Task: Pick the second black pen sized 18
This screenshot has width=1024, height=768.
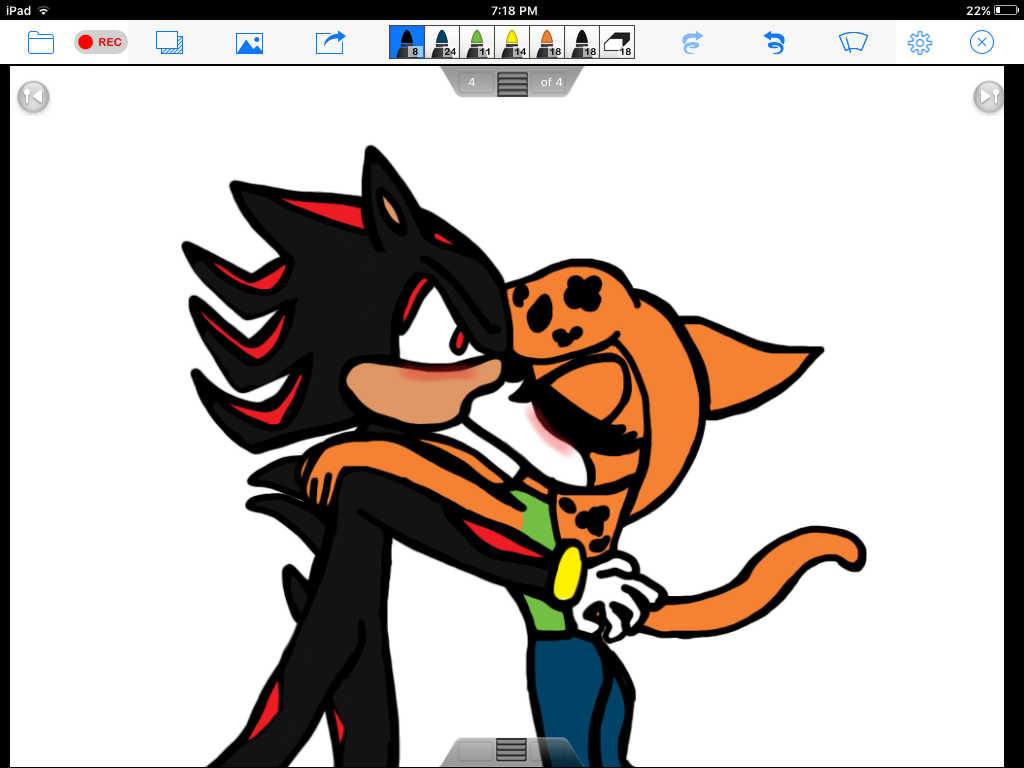Action: pos(583,42)
